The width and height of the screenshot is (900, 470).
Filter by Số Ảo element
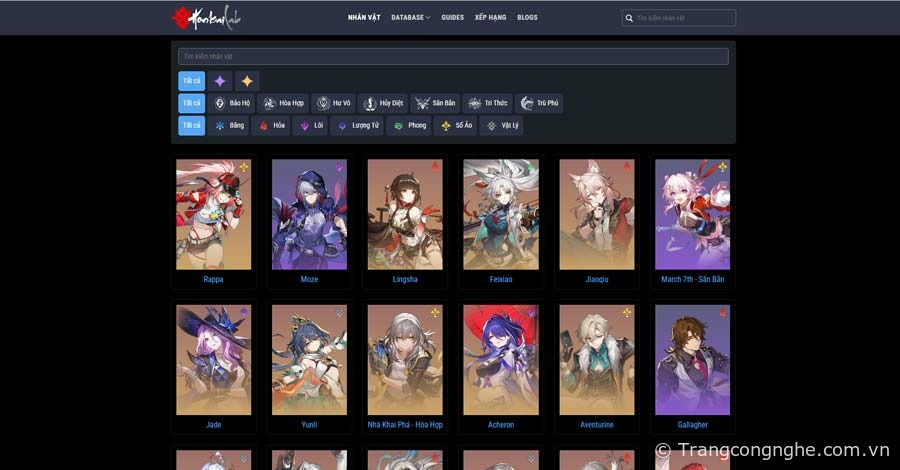pos(456,125)
